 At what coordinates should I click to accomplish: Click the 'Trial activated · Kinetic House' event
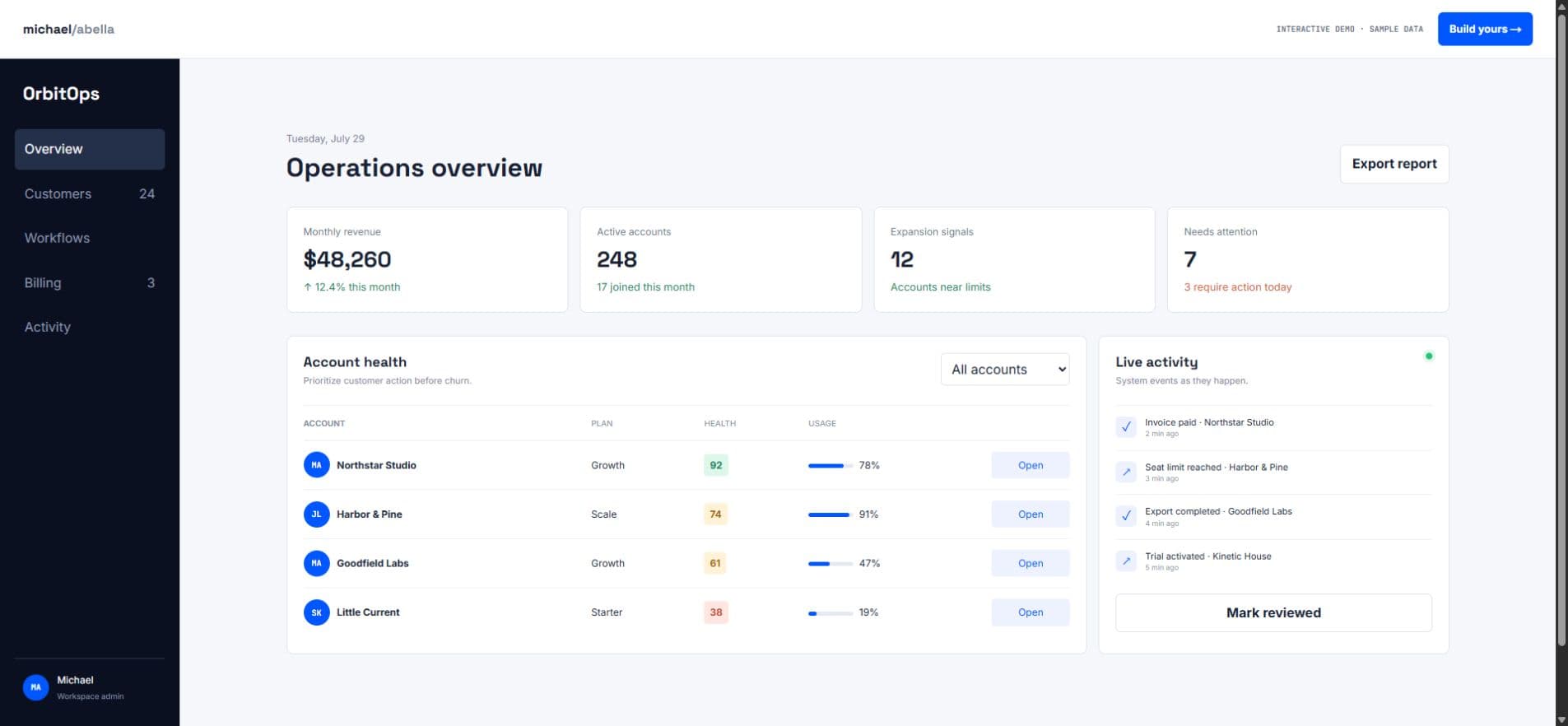click(x=1208, y=556)
